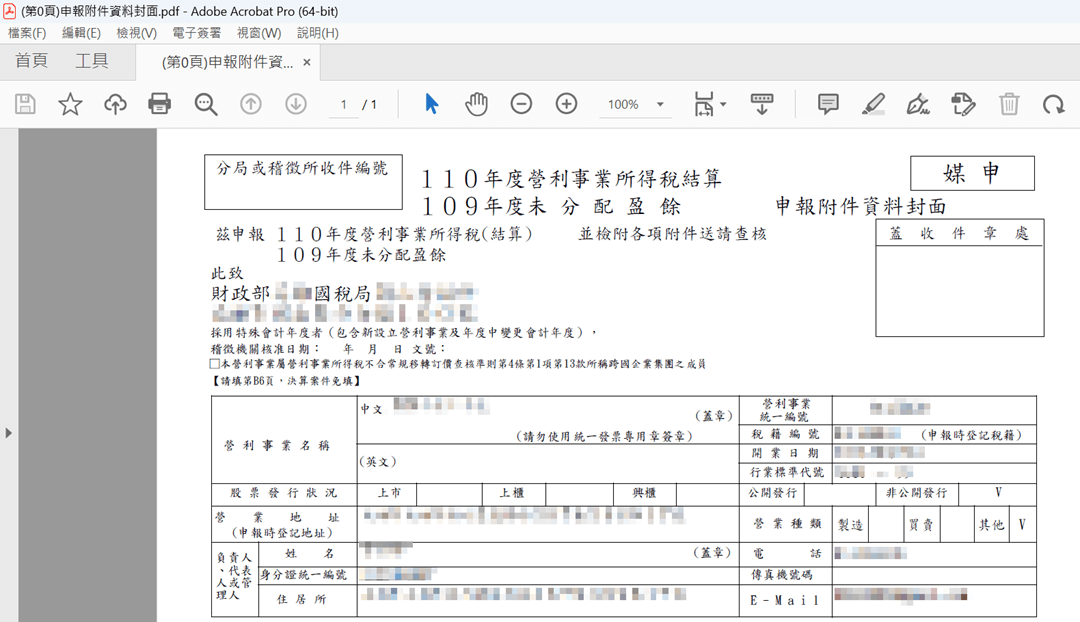Print the document with printer icon
This screenshot has height=622, width=1080.
[160, 104]
